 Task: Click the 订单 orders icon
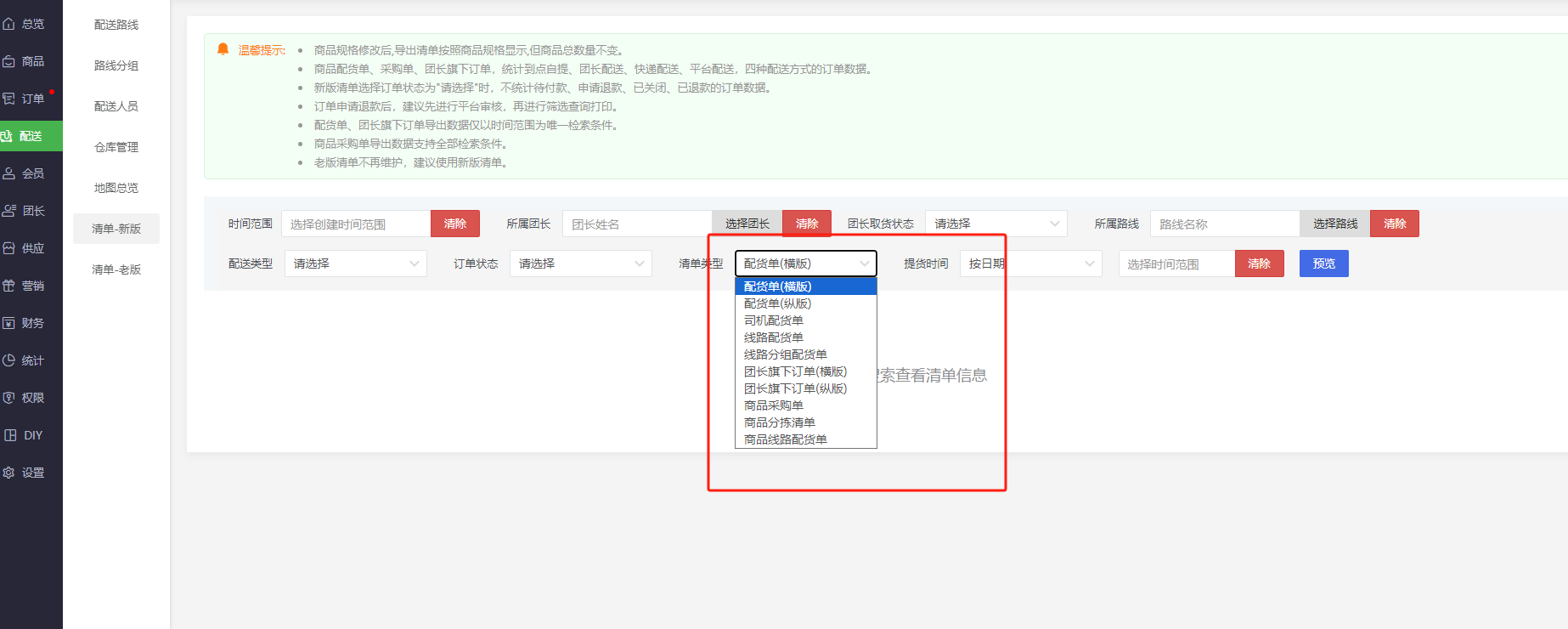click(x=9, y=99)
